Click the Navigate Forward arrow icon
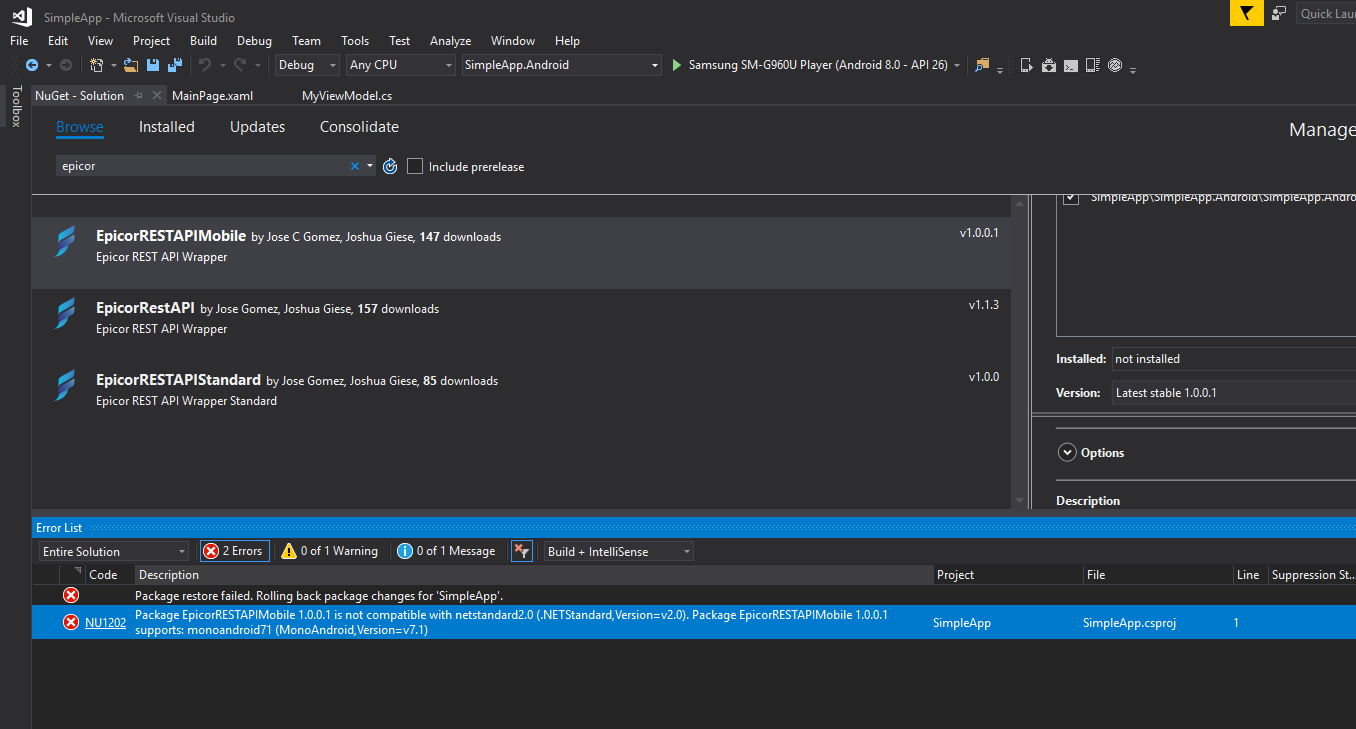Image resolution: width=1356 pixels, height=729 pixels. [66, 65]
